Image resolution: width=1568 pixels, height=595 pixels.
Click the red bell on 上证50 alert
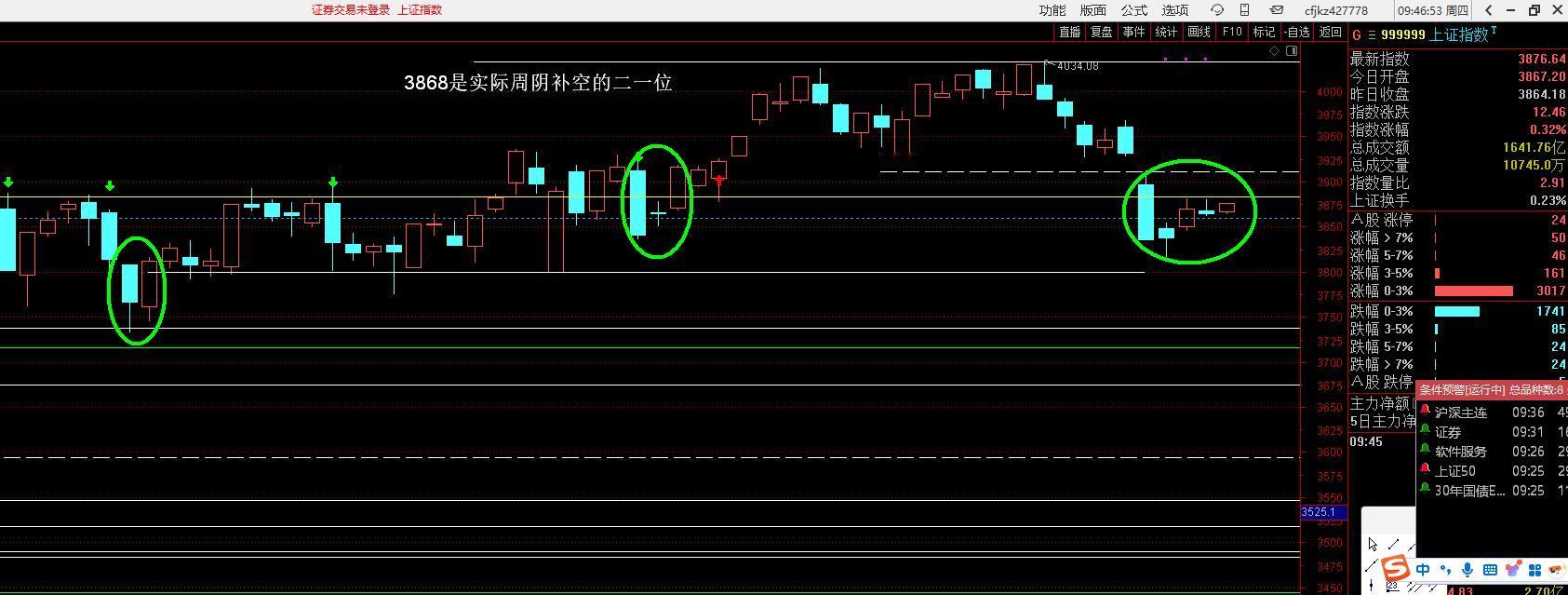coord(1425,469)
